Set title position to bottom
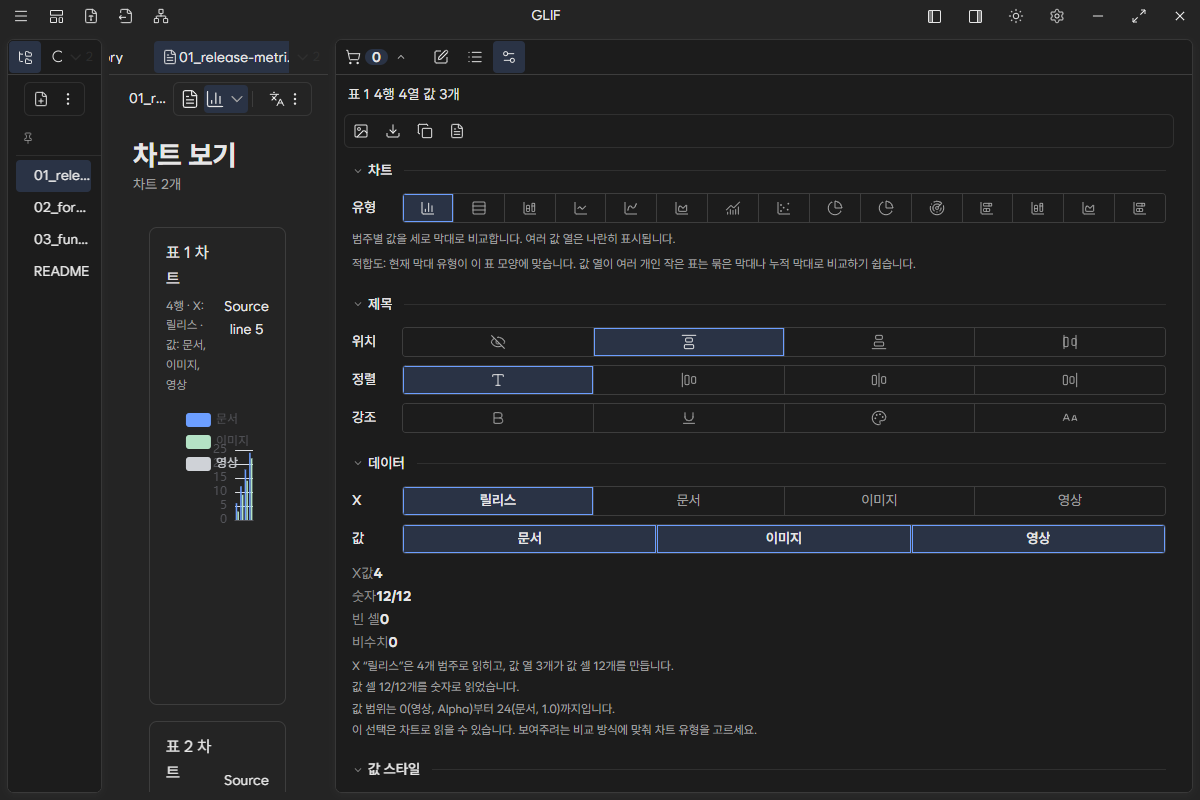The image size is (1200, 800). [879, 342]
